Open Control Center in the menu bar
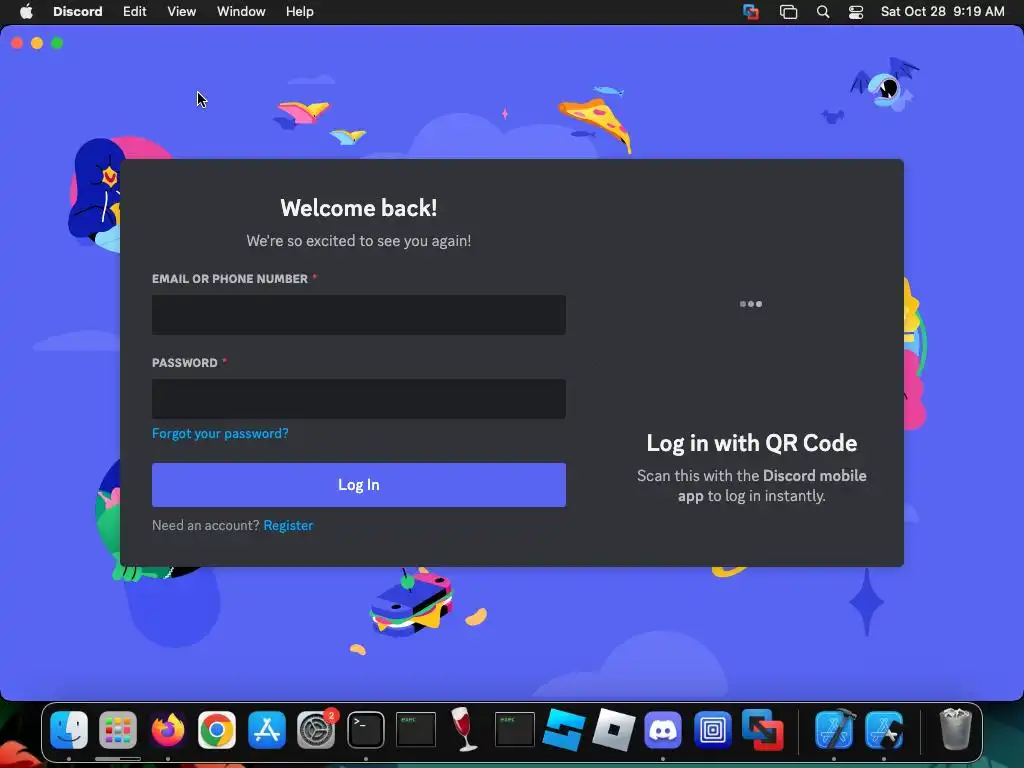The width and height of the screenshot is (1024, 768). (856, 12)
